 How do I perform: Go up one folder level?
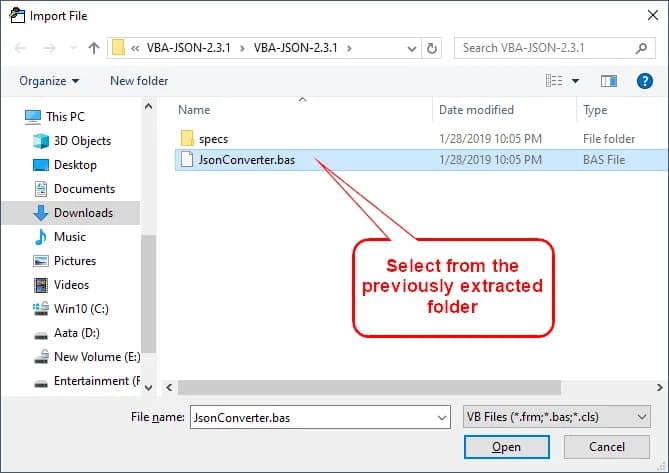coord(94,48)
